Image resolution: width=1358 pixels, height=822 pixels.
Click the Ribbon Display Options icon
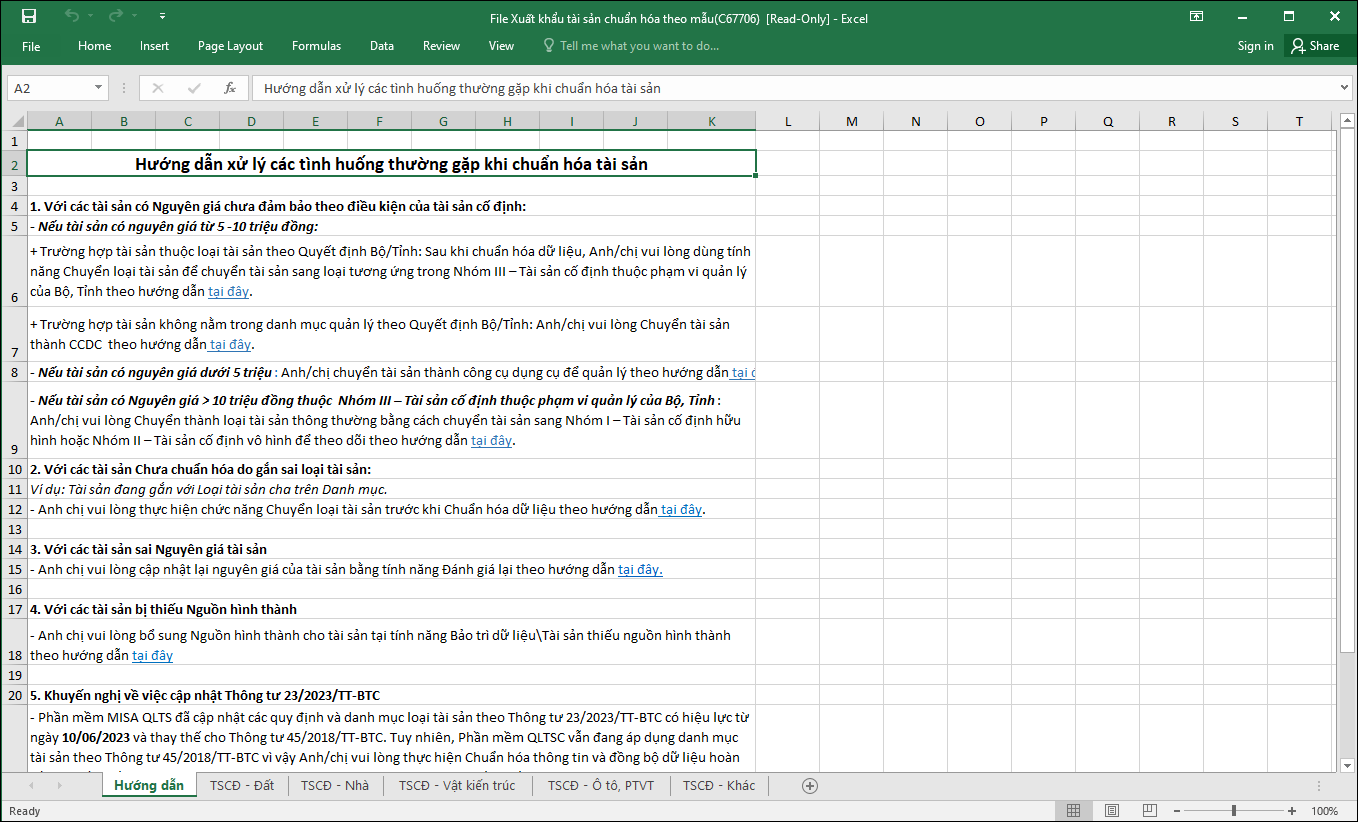[x=1196, y=16]
